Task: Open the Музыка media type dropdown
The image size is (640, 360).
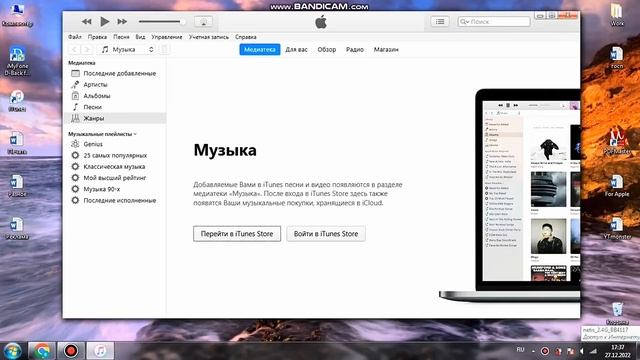Action: [x=127, y=49]
